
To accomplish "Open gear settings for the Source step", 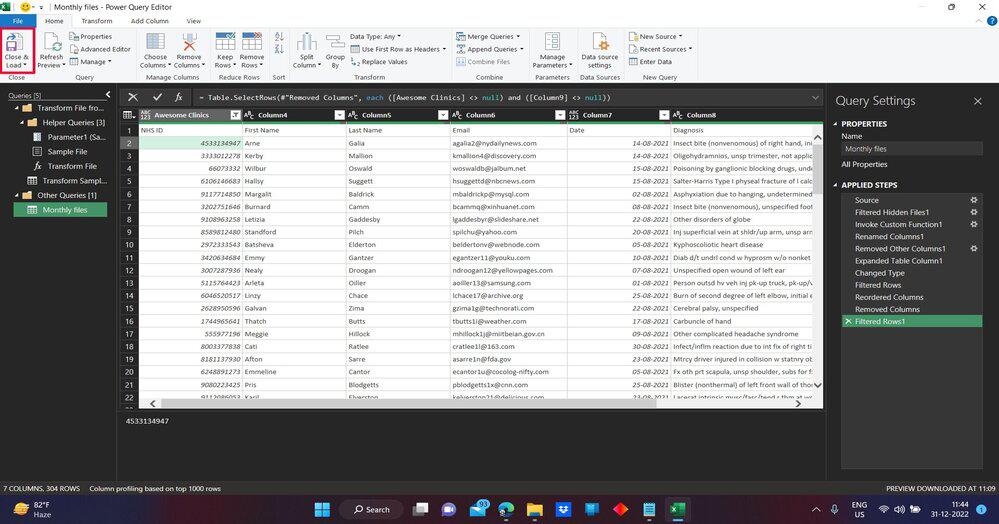I will 974,200.
